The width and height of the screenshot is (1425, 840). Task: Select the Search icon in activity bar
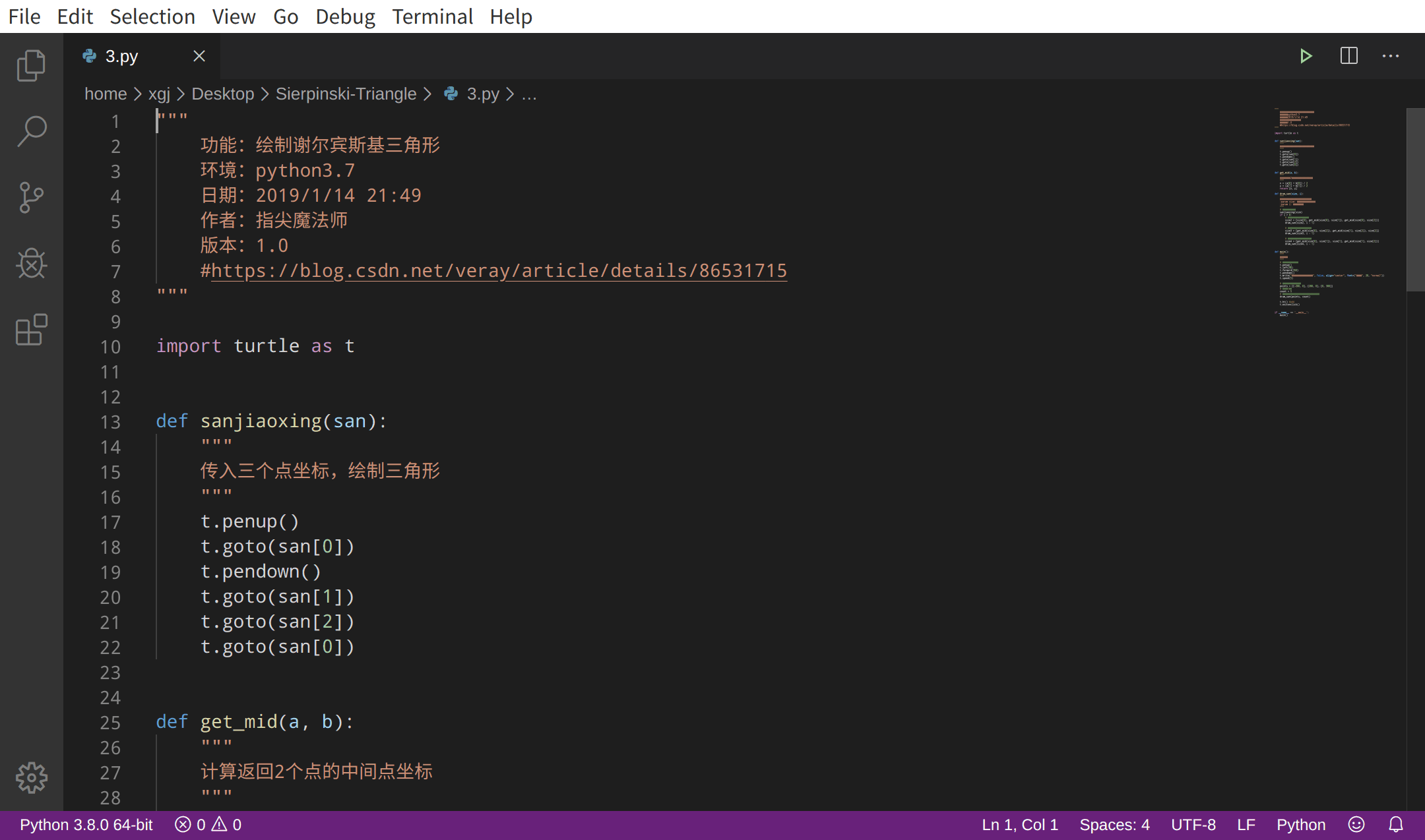point(31,131)
